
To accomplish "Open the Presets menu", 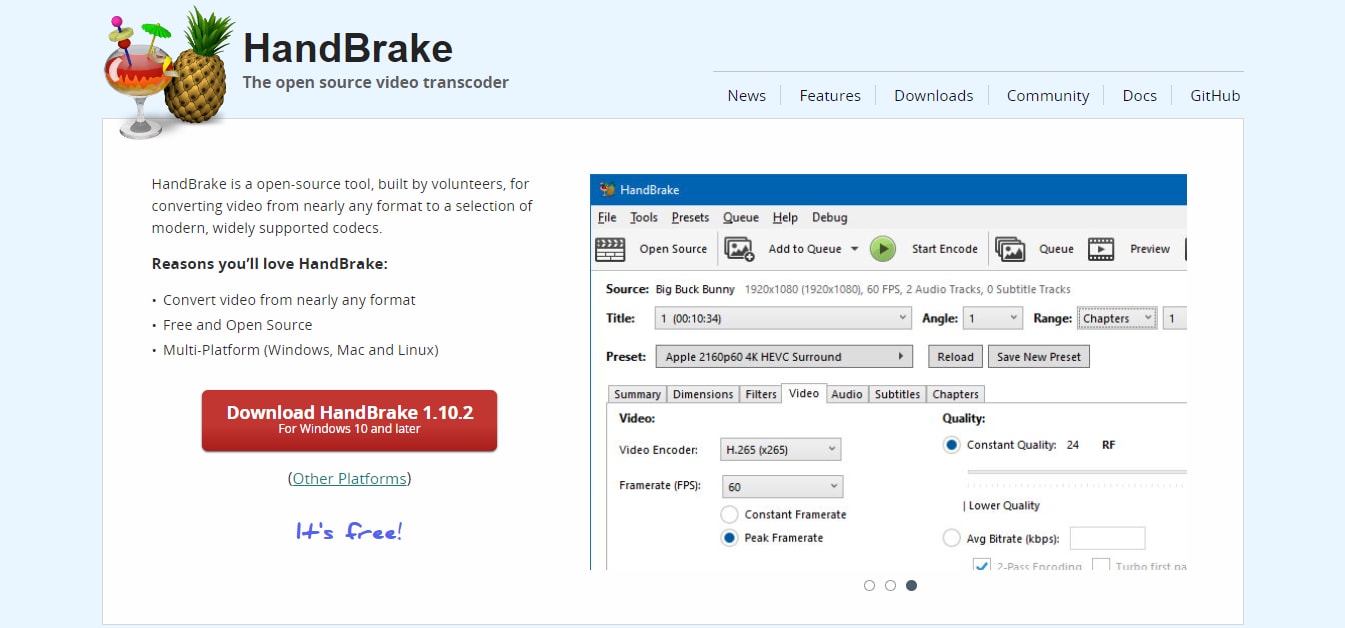I will [x=688, y=217].
